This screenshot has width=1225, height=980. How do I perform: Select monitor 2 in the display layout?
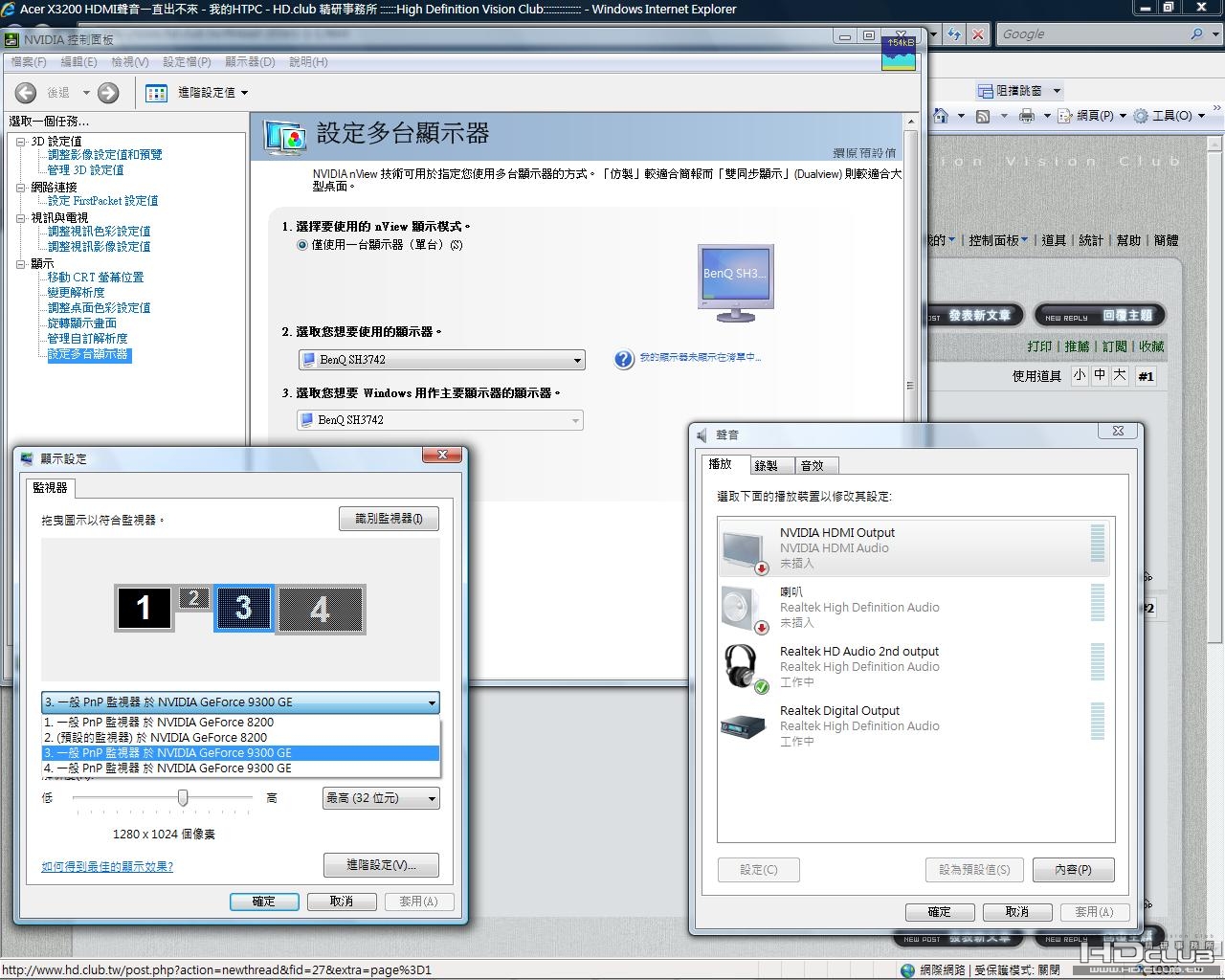(x=194, y=598)
